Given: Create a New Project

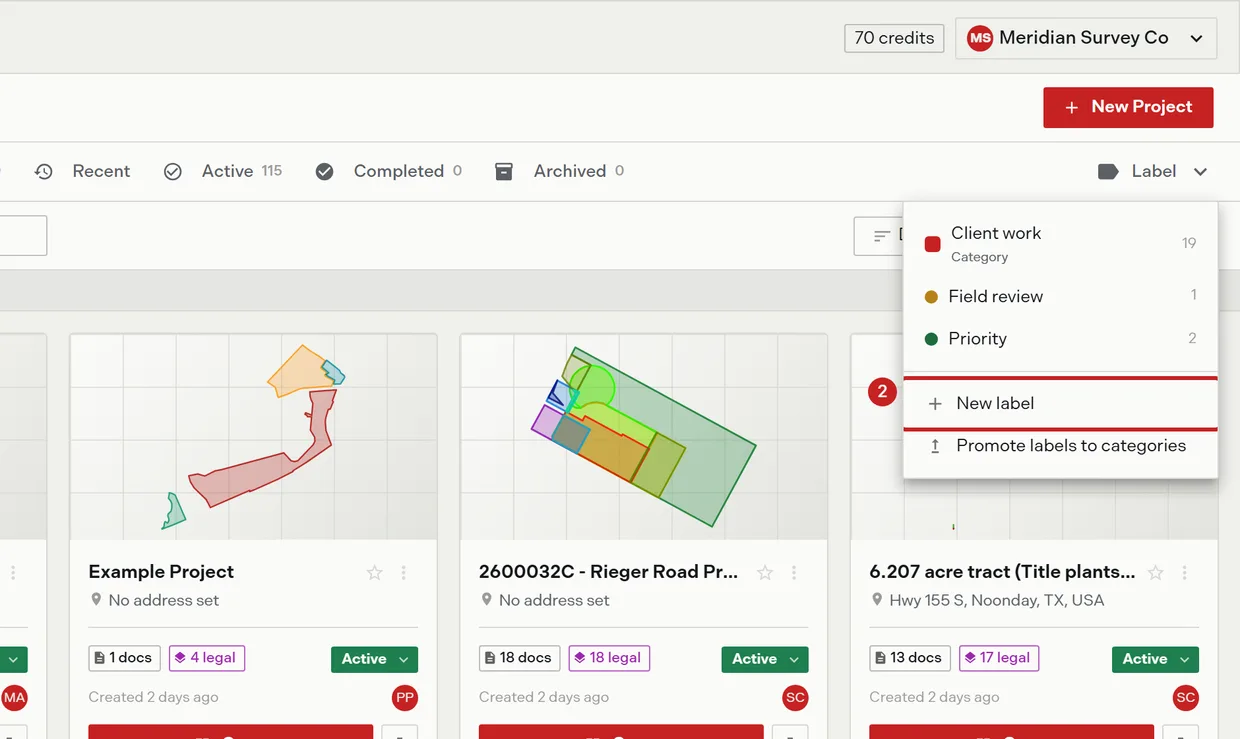Looking at the screenshot, I should click(x=1128, y=107).
